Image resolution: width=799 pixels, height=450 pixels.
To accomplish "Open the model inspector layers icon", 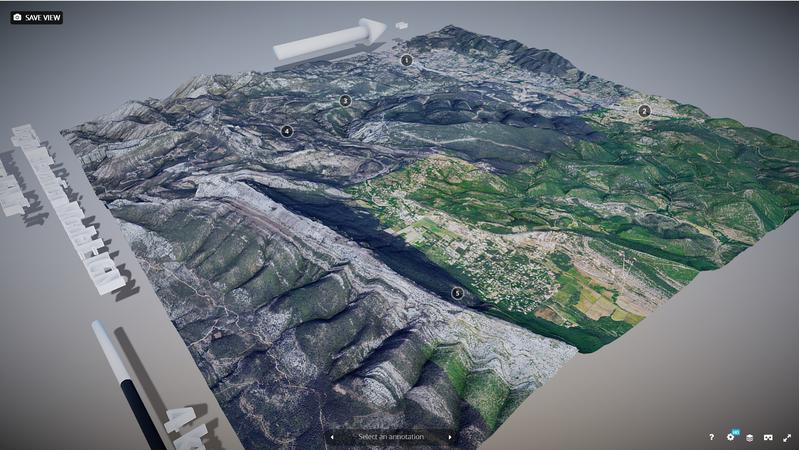I will pyautogui.click(x=749, y=437).
